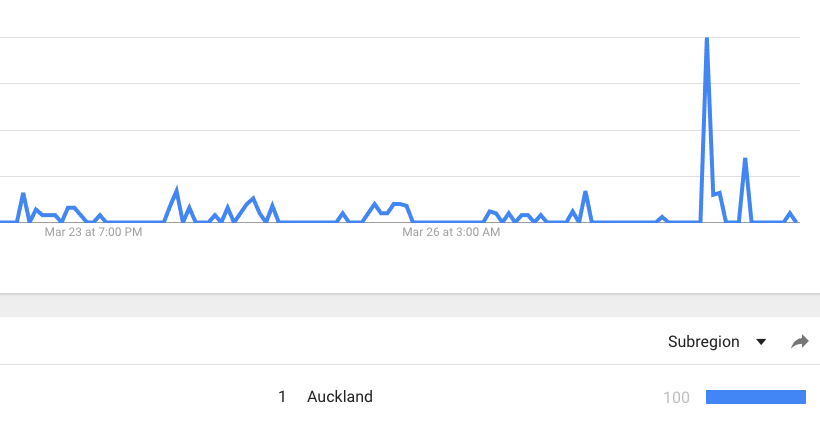820x442 pixels.
Task: Click the rank number 1 beside Auckland
Action: tap(282, 397)
